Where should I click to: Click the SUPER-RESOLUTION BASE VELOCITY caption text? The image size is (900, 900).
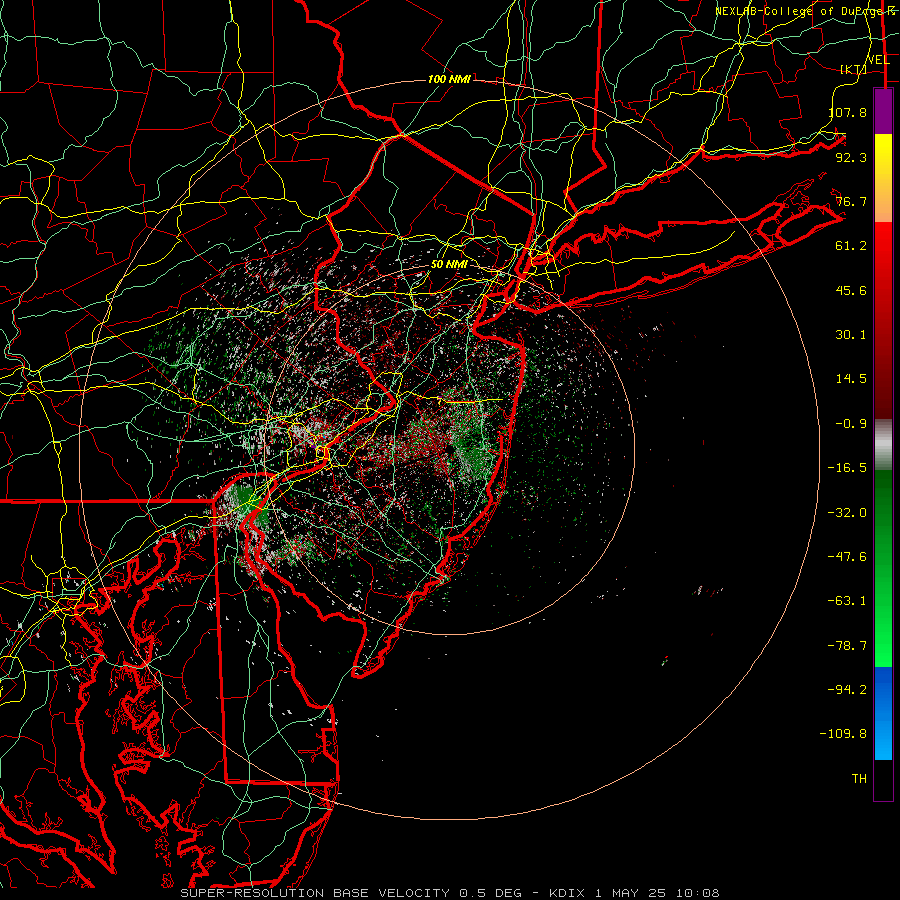[x=315, y=893]
